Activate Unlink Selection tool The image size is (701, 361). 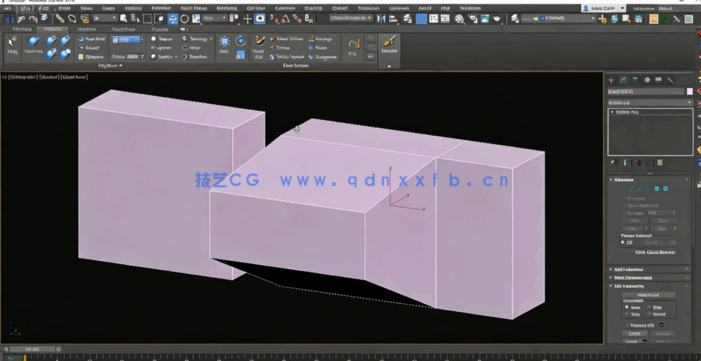[x=72, y=18]
